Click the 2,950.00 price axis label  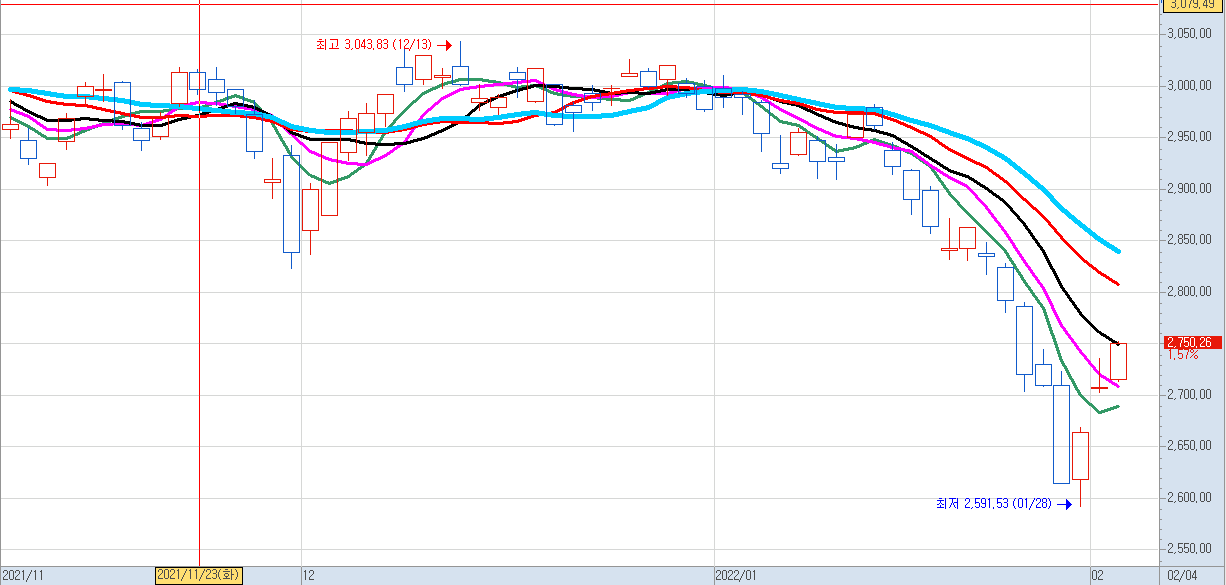click(x=1190, y=137)
